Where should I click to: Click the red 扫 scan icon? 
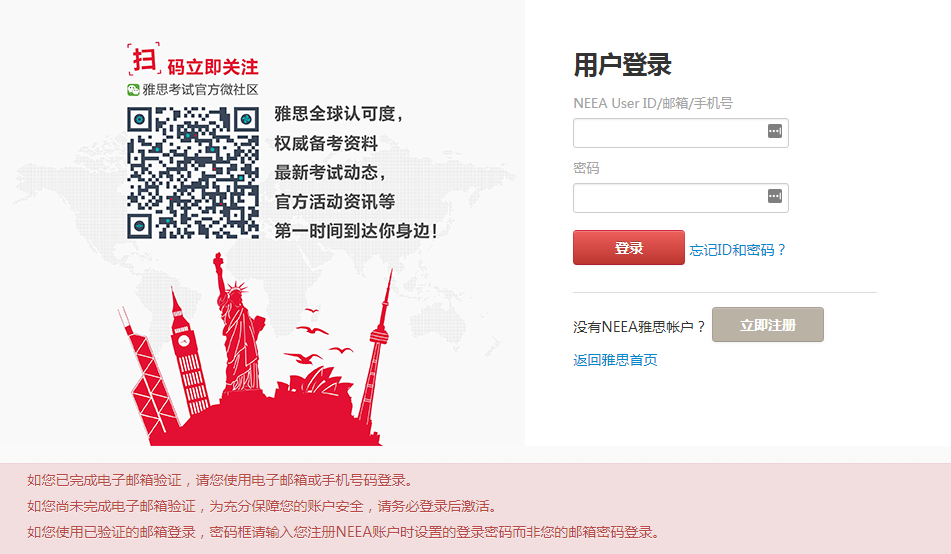tap(143, 60)
